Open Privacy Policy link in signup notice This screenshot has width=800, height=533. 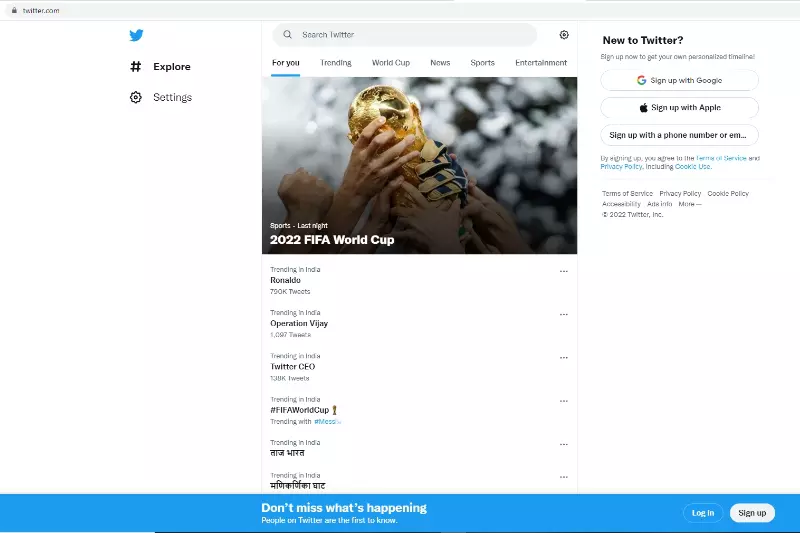coord(621,167)
